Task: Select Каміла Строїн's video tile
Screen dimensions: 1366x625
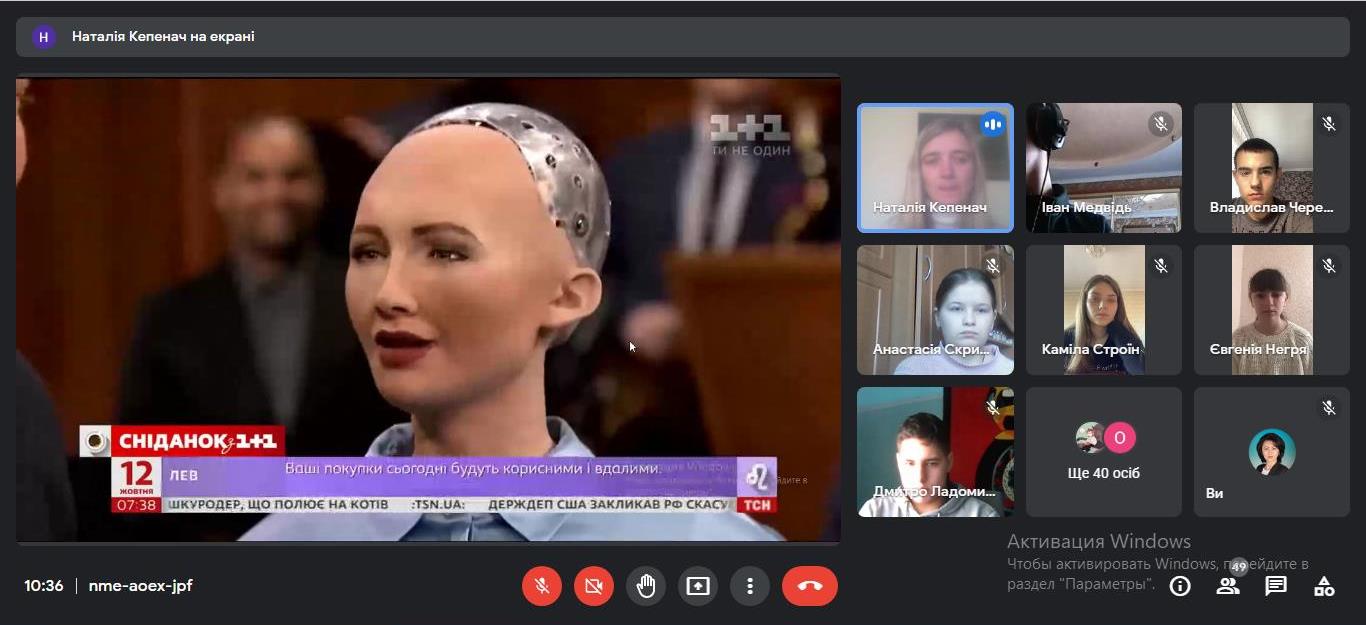Action: tap(1103, 310)
